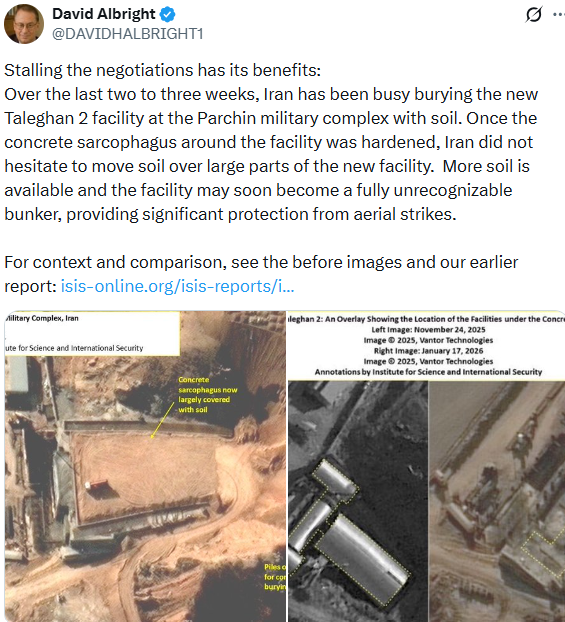Open the Grok slash-circle icon
The height and width of the screenshot is (622, 565).
(534, 15)
